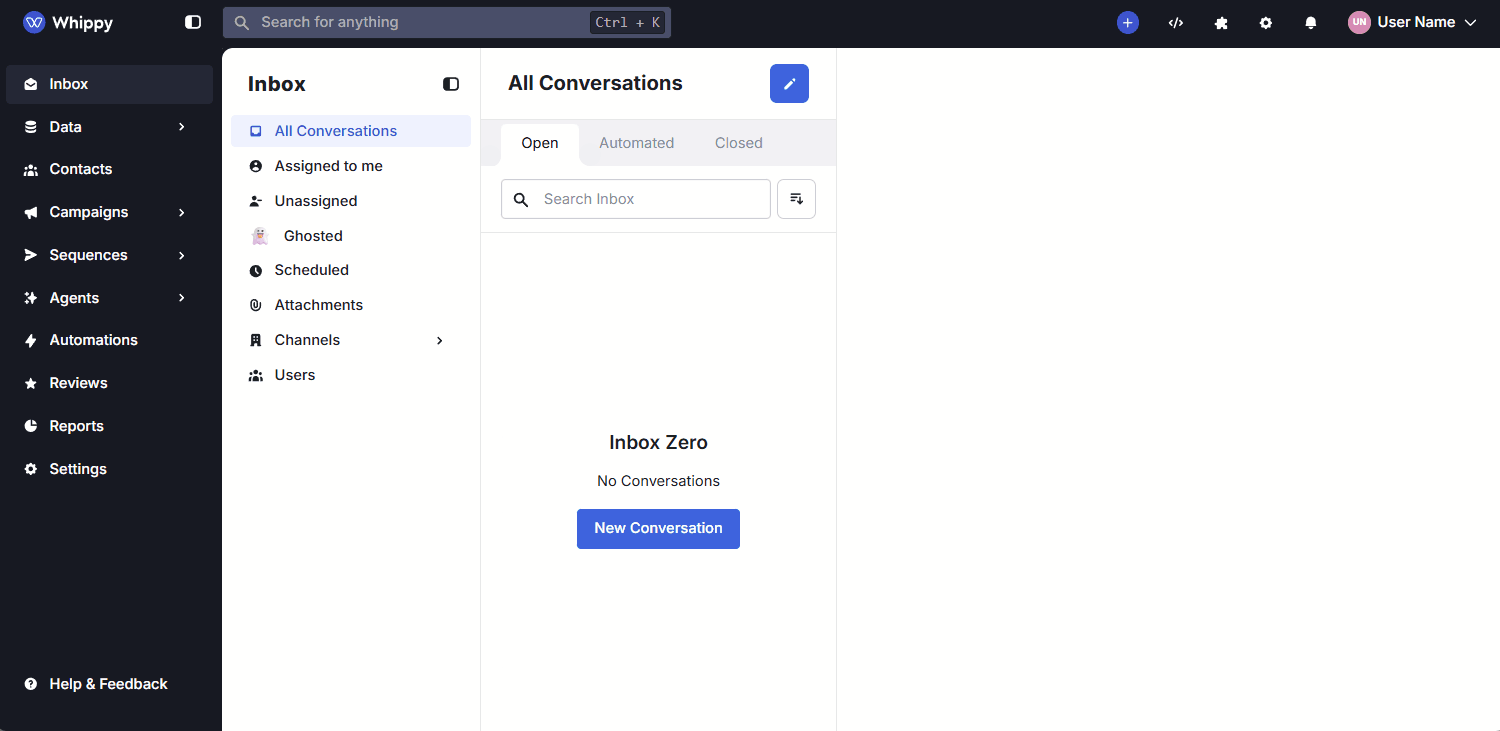Screen dimensions: 1500x731
Task: Open the developer code icon in header
Action: 1176,22
